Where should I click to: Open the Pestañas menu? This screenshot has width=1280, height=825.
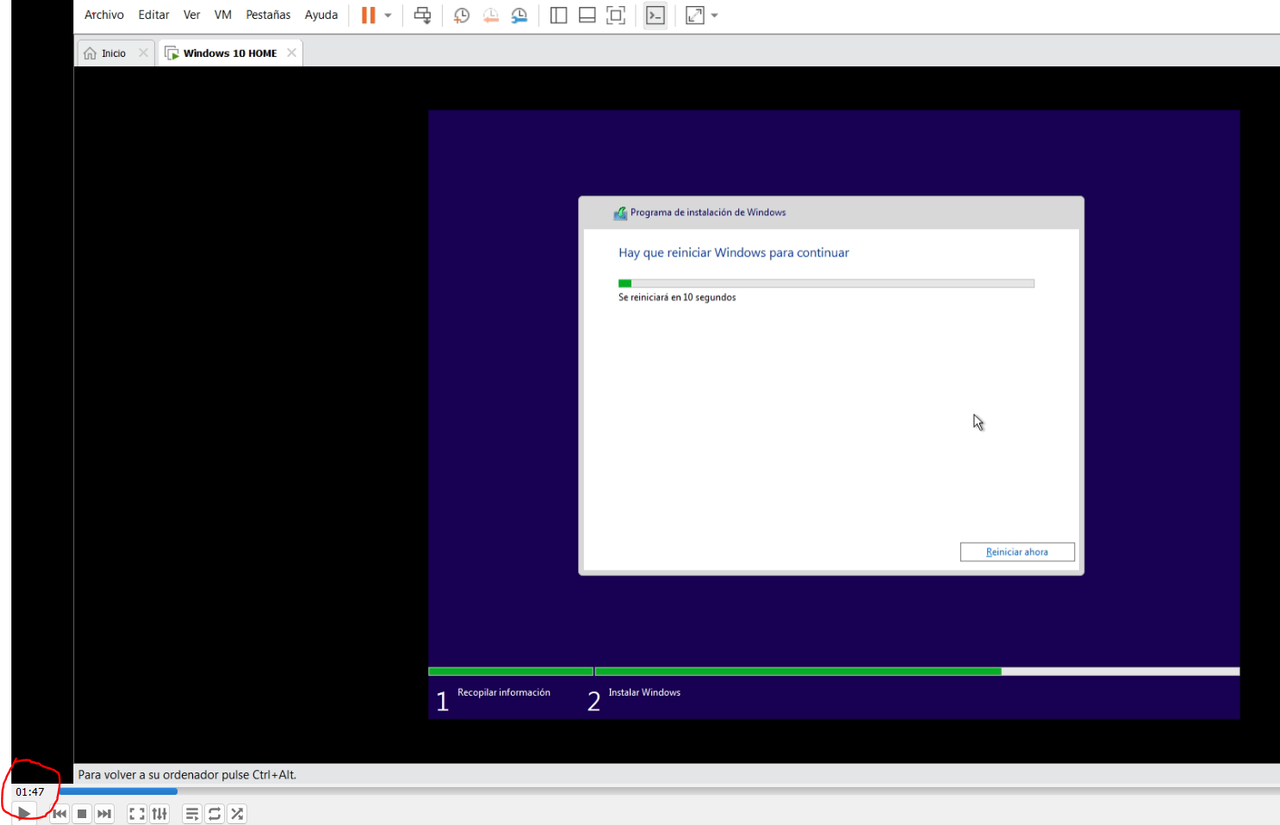(x=268, y=15)
